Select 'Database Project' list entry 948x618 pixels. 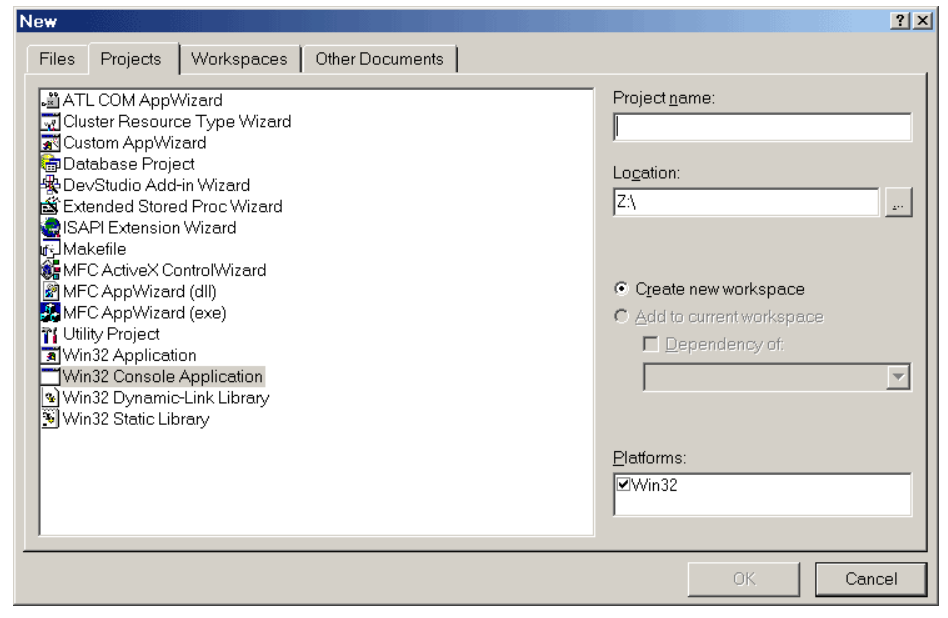click(129, 164)
